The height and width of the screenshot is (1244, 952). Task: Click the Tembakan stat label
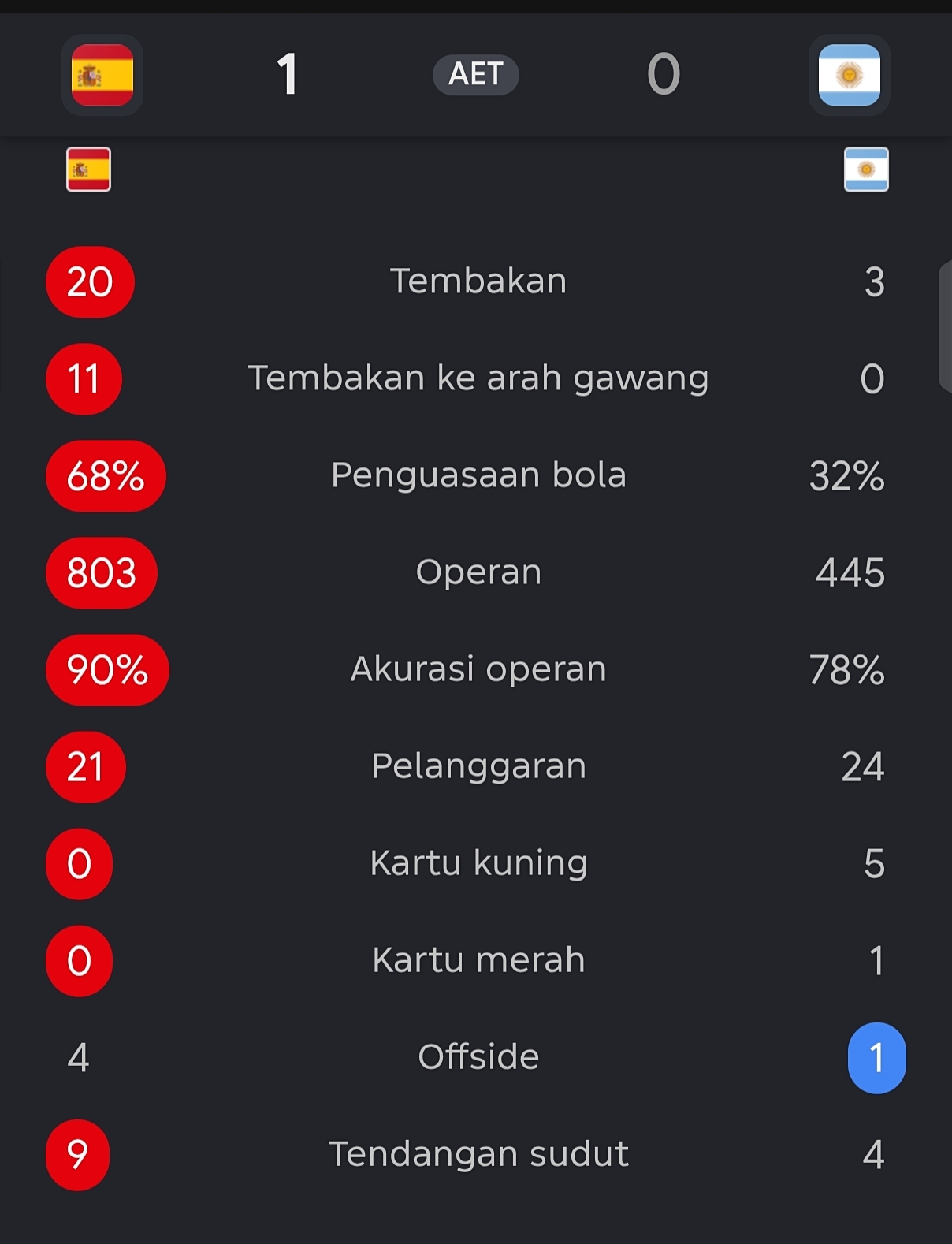tap(478, 281)
